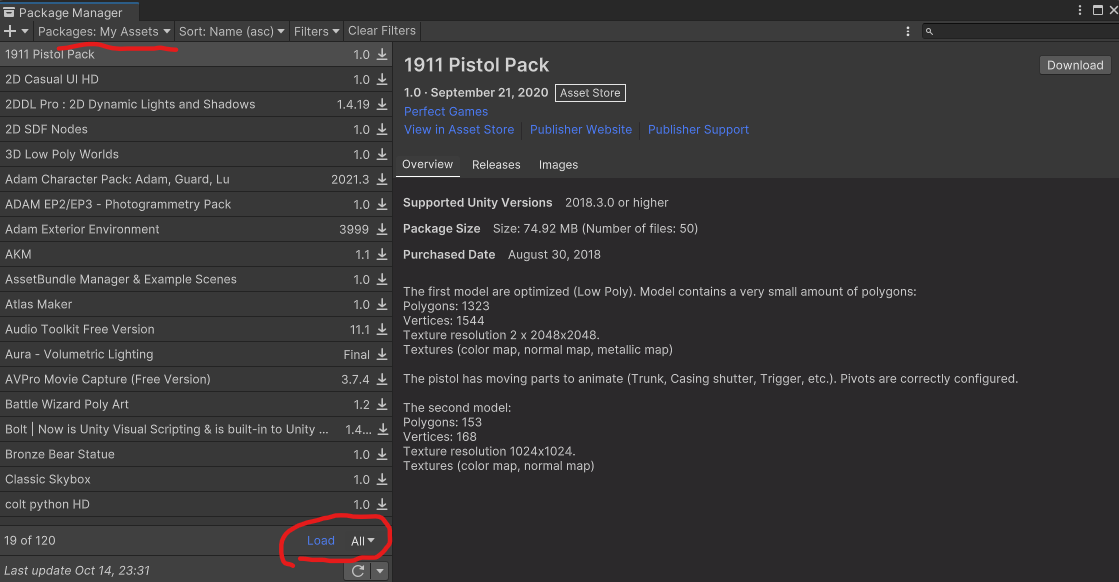
Task: Click the download icon for AssetBundle Manager
Action: (x=382, y=279)
